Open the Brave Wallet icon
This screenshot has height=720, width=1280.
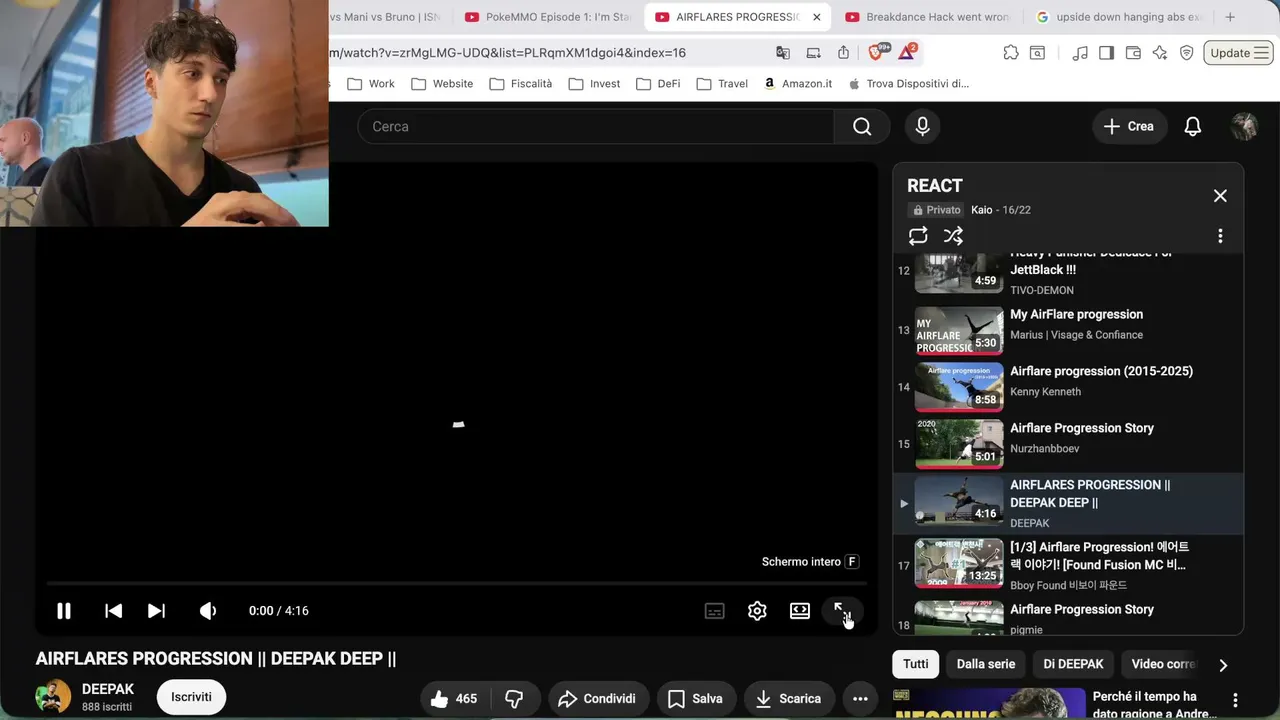(1133, 53)
